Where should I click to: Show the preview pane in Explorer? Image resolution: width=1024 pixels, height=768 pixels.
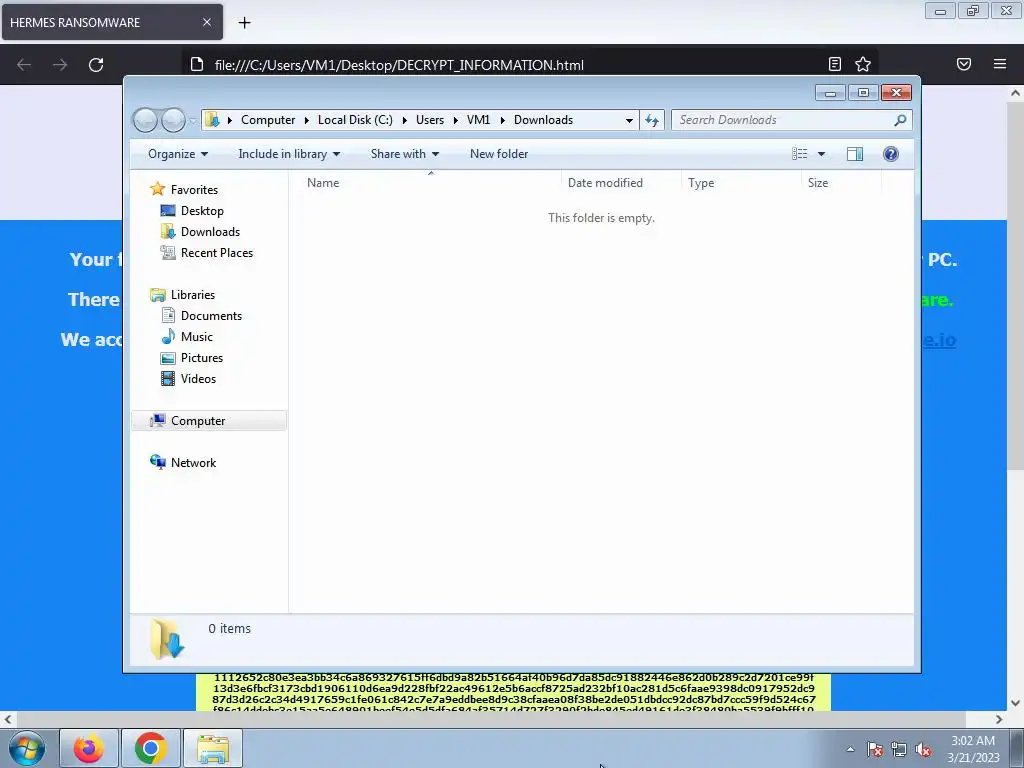(855, 154)
